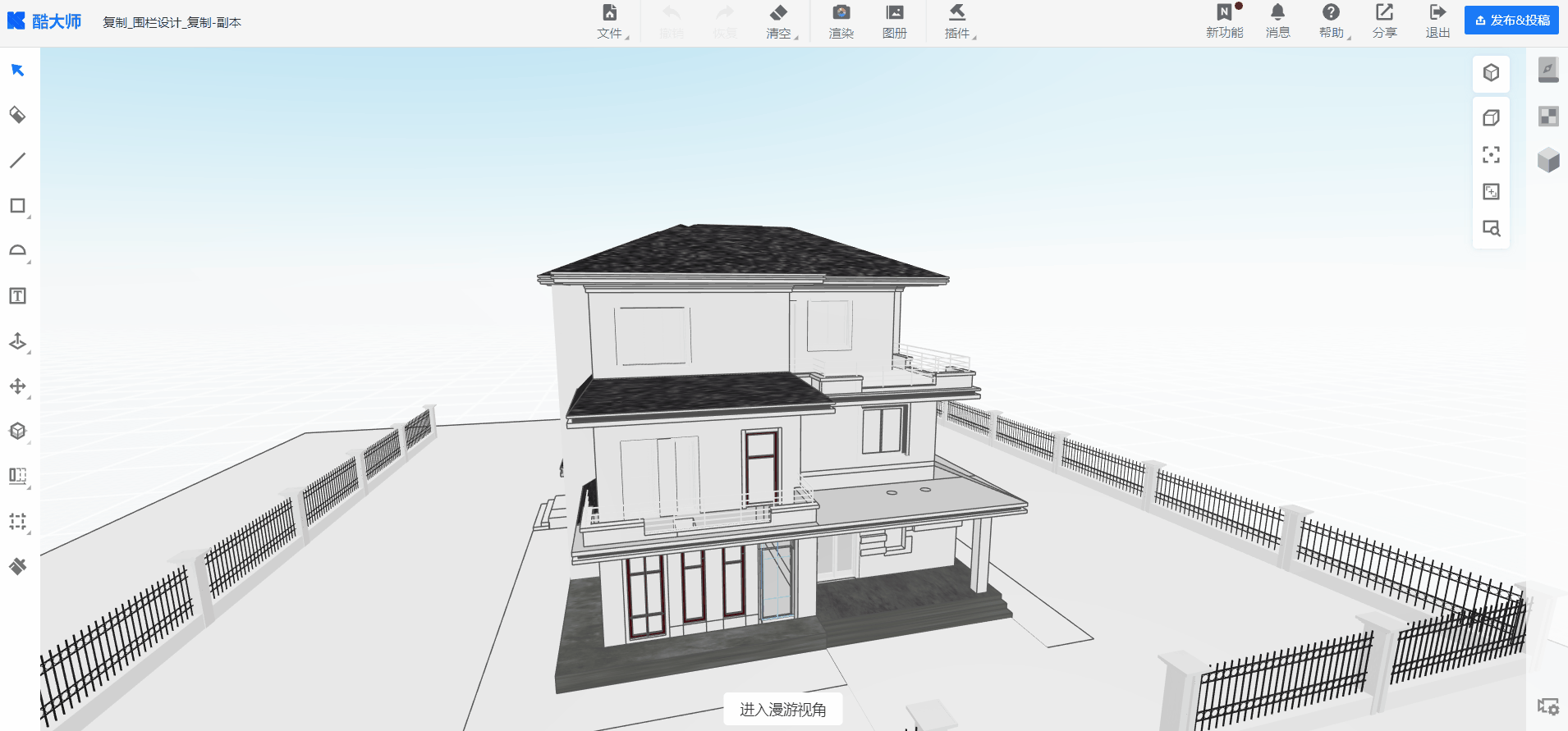Image resolution: width=1568 pixels, height=731 pixels.
Task: Choose the paint bucket material tool
Action: pos(17,115)
